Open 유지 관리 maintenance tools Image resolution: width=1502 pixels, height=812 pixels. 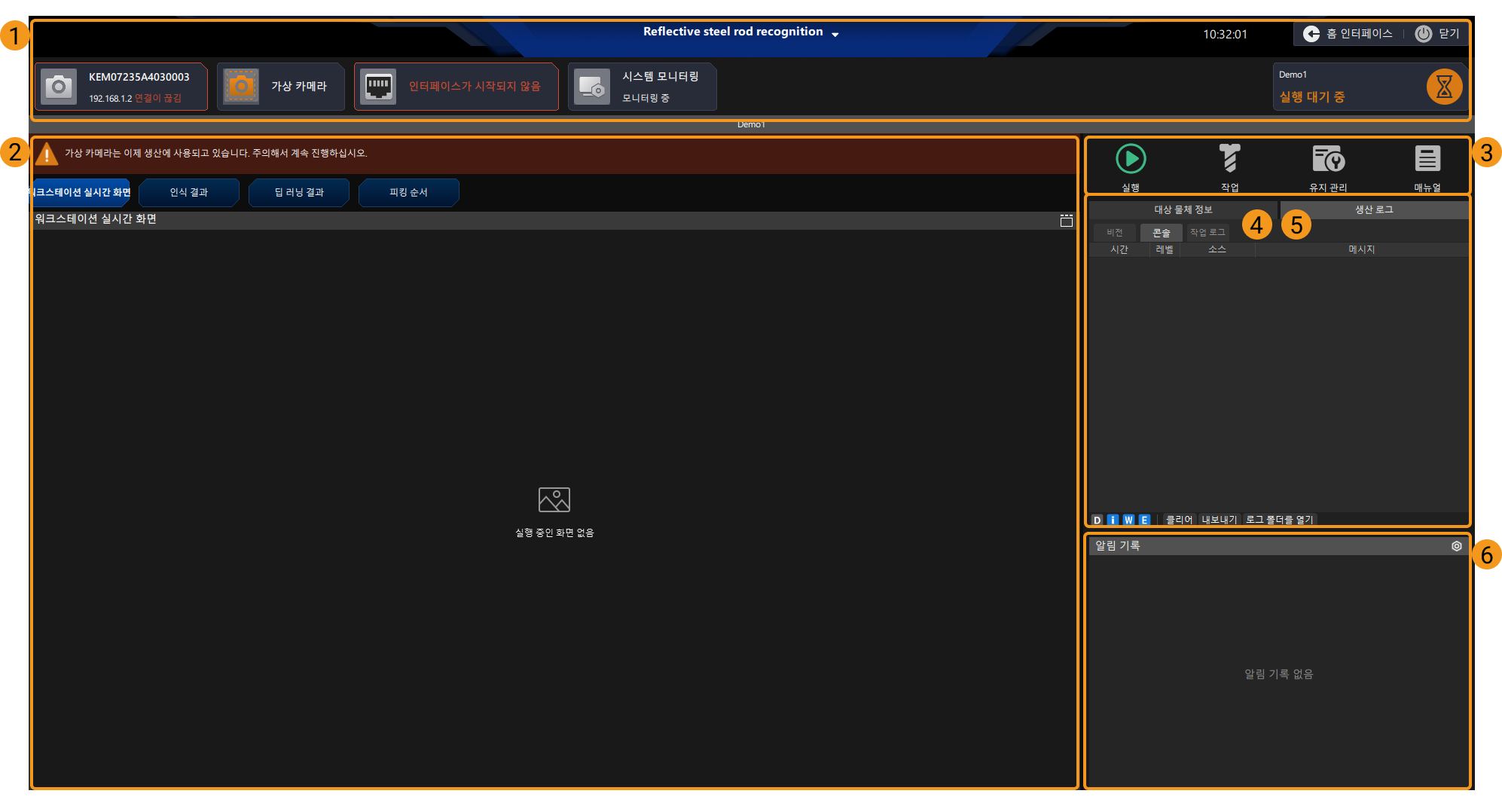pos(1329,159)
